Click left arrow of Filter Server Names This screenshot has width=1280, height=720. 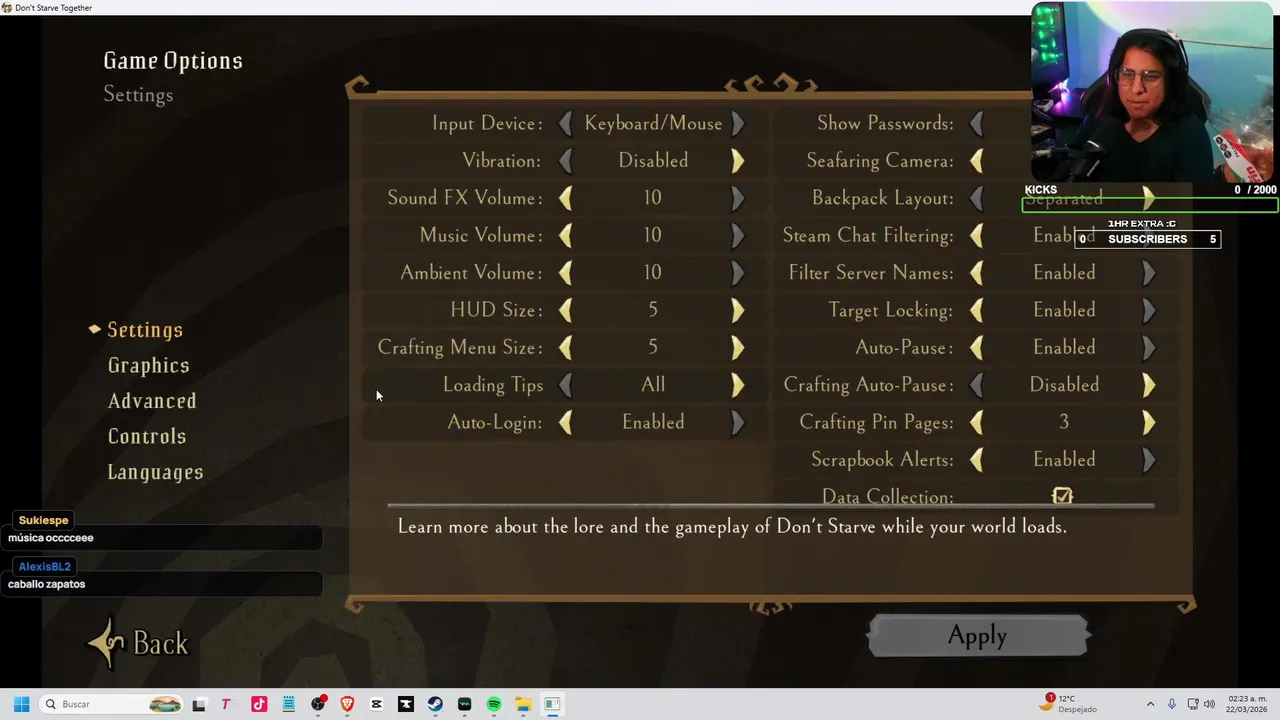click(977, 273)
